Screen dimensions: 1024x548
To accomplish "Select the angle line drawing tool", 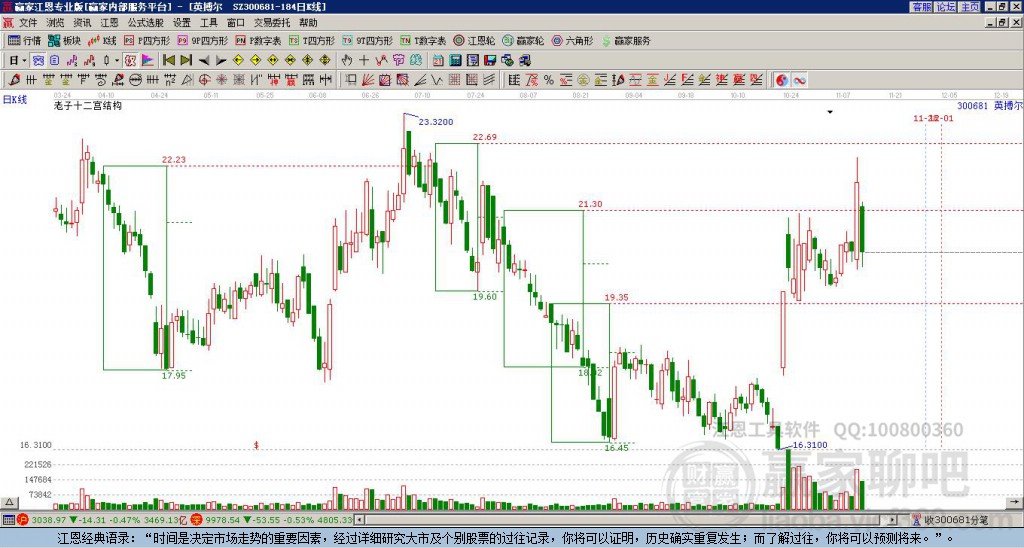I will (x=420, y=80).
